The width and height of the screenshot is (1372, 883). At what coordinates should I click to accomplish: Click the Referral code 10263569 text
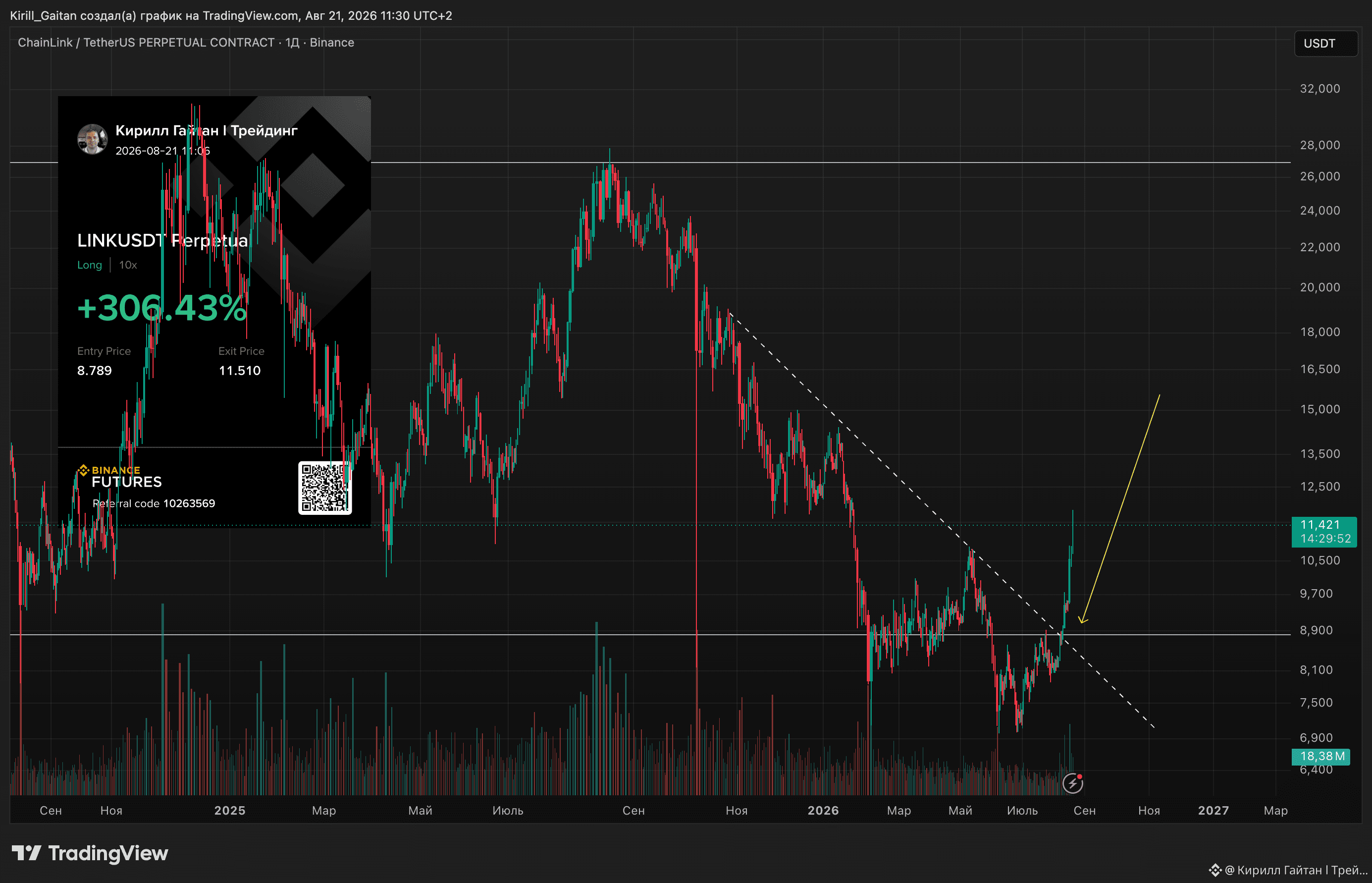154,503
